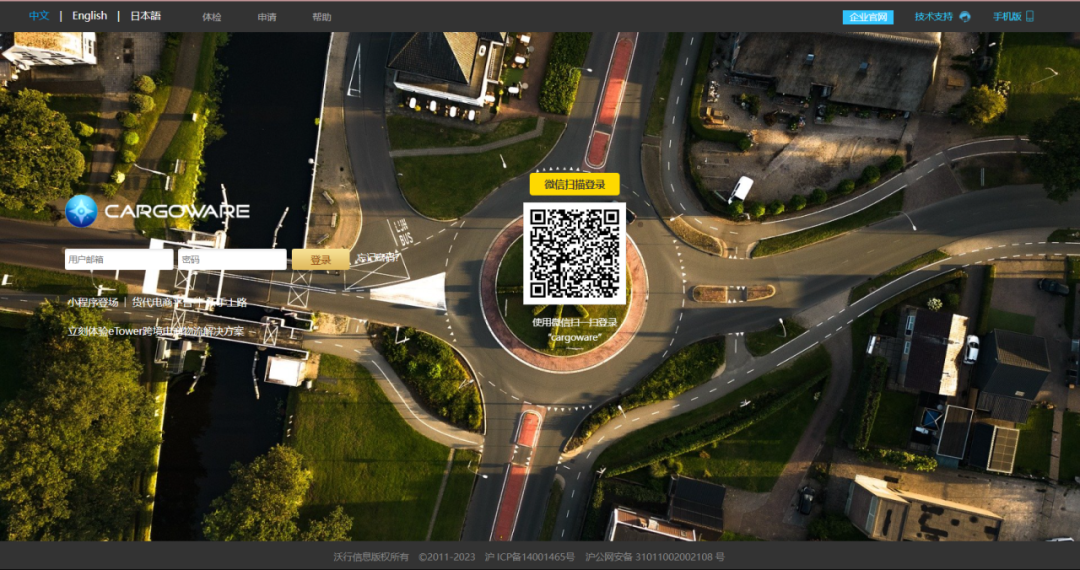The height and width of the screenshot is (570, 1080).
Task: Switch language to 日本語
Action: 145,16
